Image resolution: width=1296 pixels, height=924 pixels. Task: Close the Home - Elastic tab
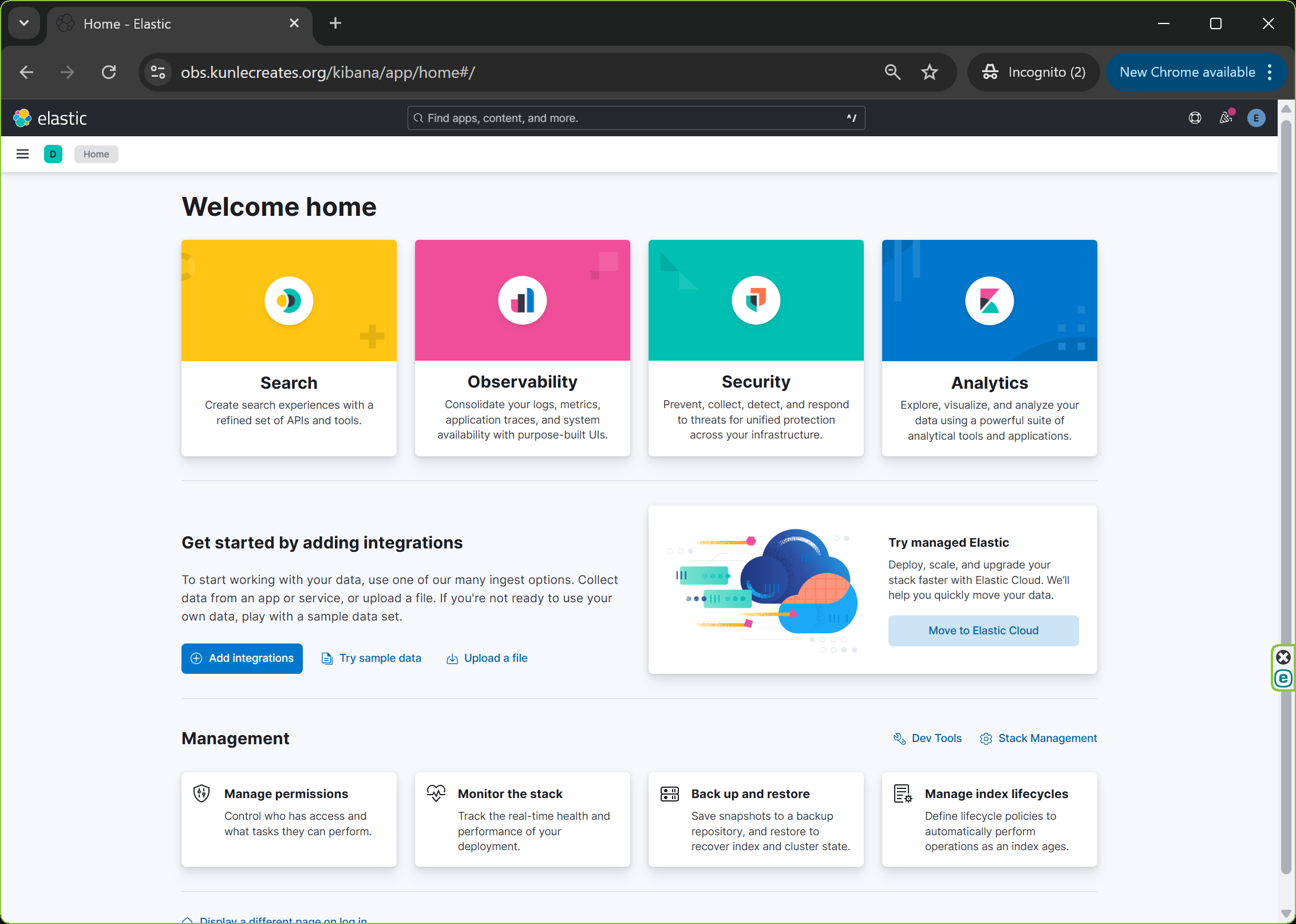pos(294,23)
